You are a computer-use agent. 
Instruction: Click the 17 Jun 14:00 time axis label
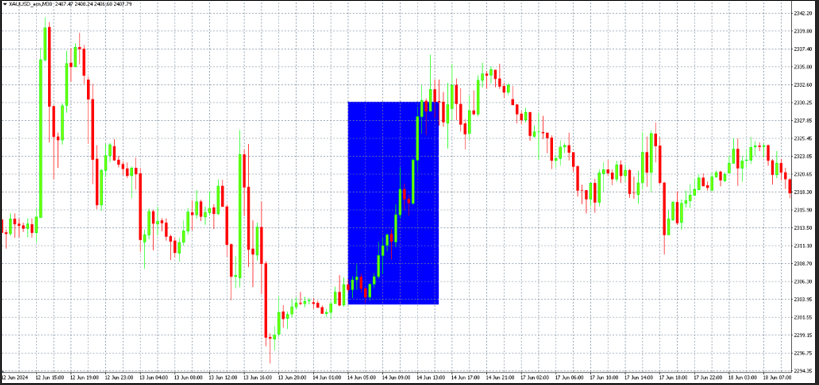click(638, 377)
